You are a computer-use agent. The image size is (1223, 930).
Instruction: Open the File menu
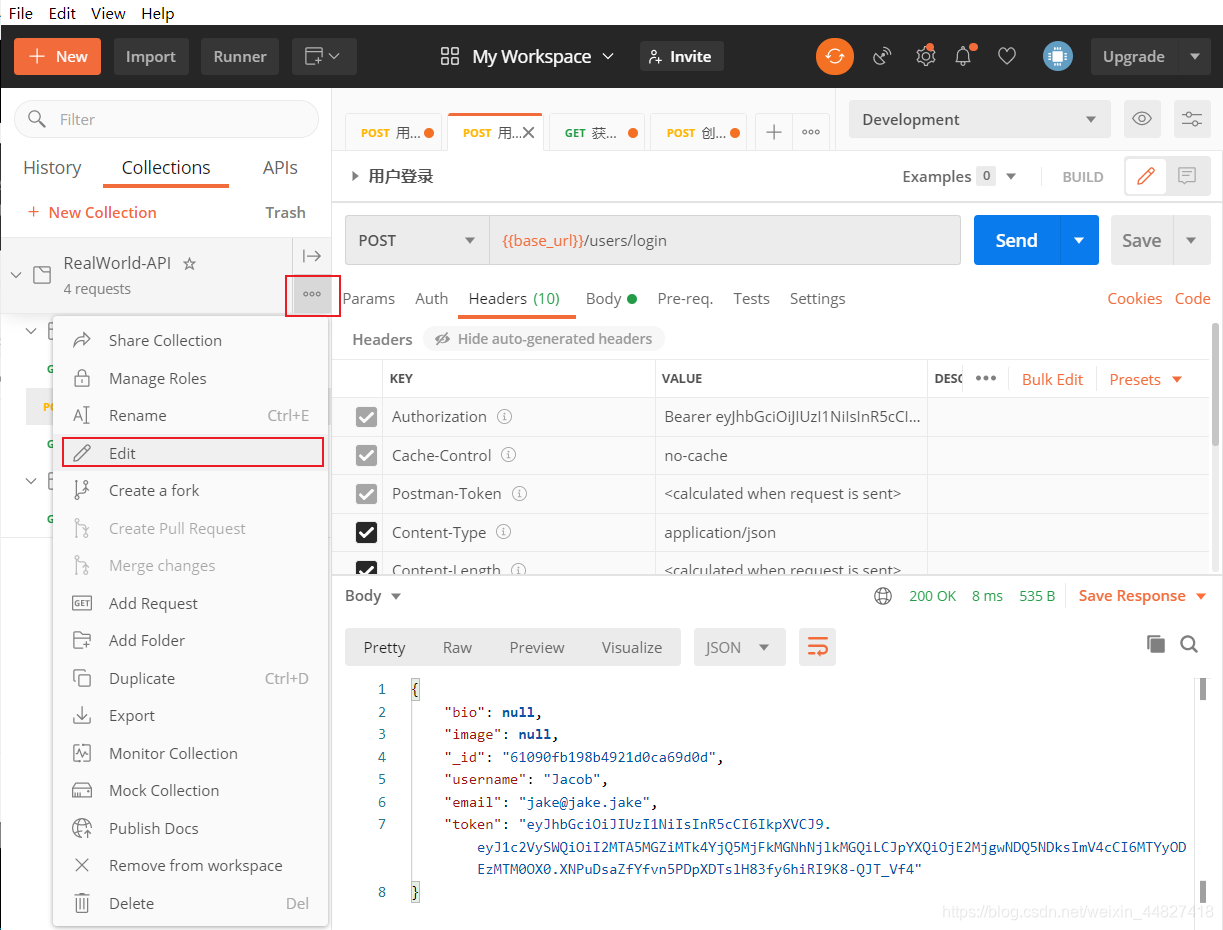point(20,13)
